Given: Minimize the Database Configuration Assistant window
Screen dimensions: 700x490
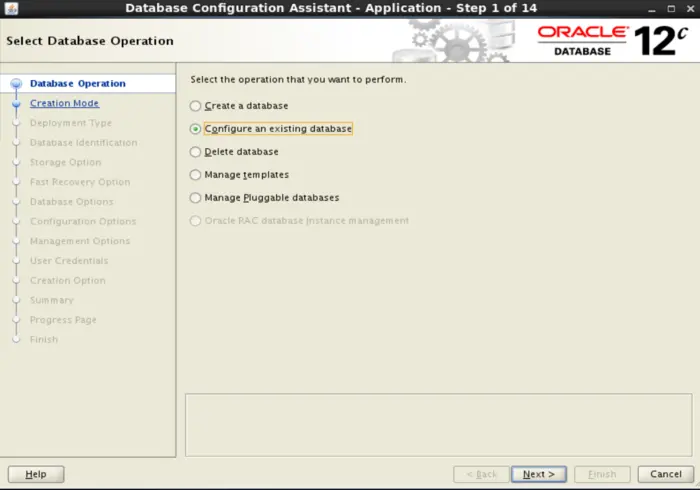Looking at the screenshot, I should 652,8.
